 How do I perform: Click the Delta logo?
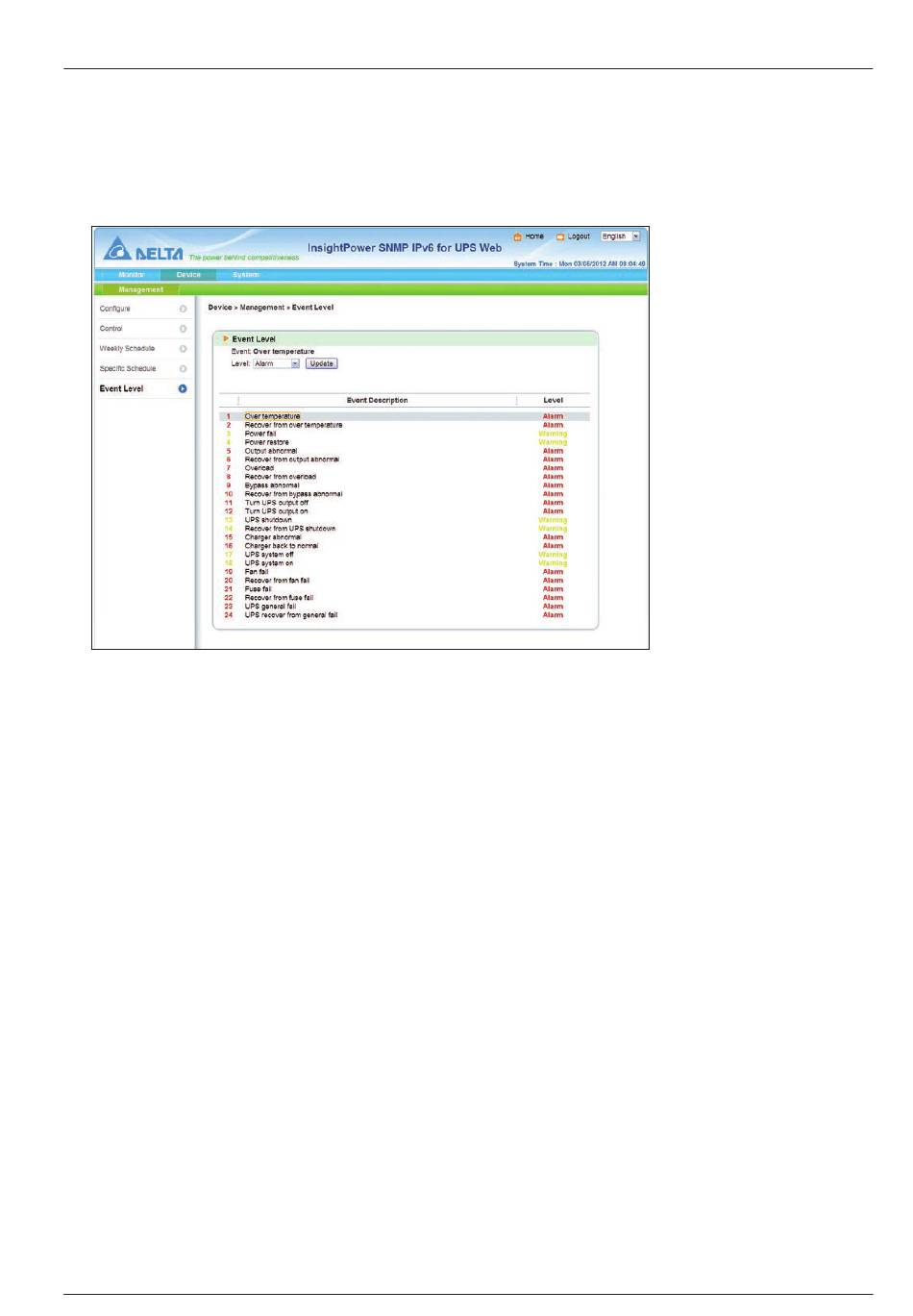coord(143,249)
